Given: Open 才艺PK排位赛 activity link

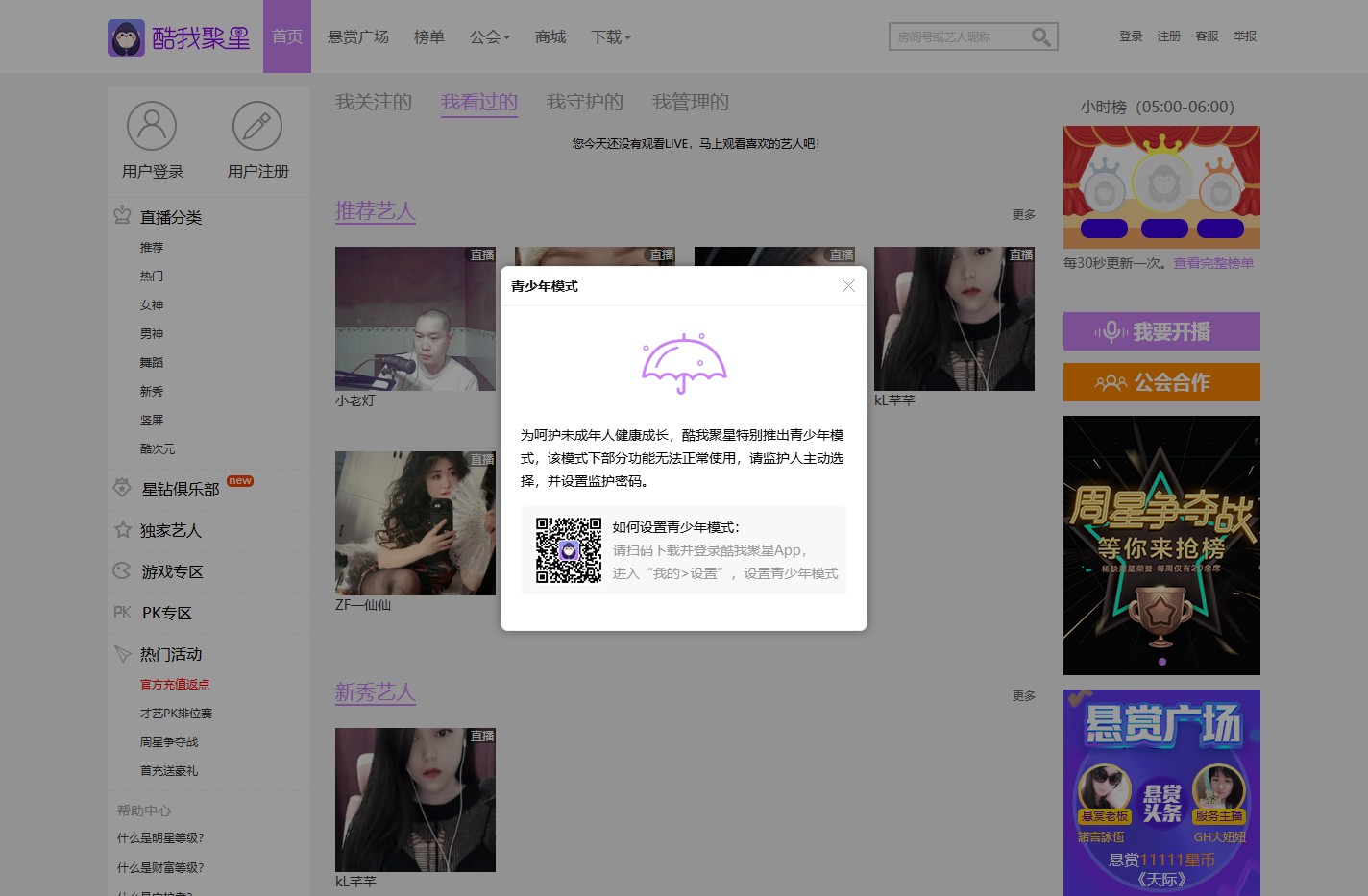Looking at the screenshot, I should [x=176, y=714].
